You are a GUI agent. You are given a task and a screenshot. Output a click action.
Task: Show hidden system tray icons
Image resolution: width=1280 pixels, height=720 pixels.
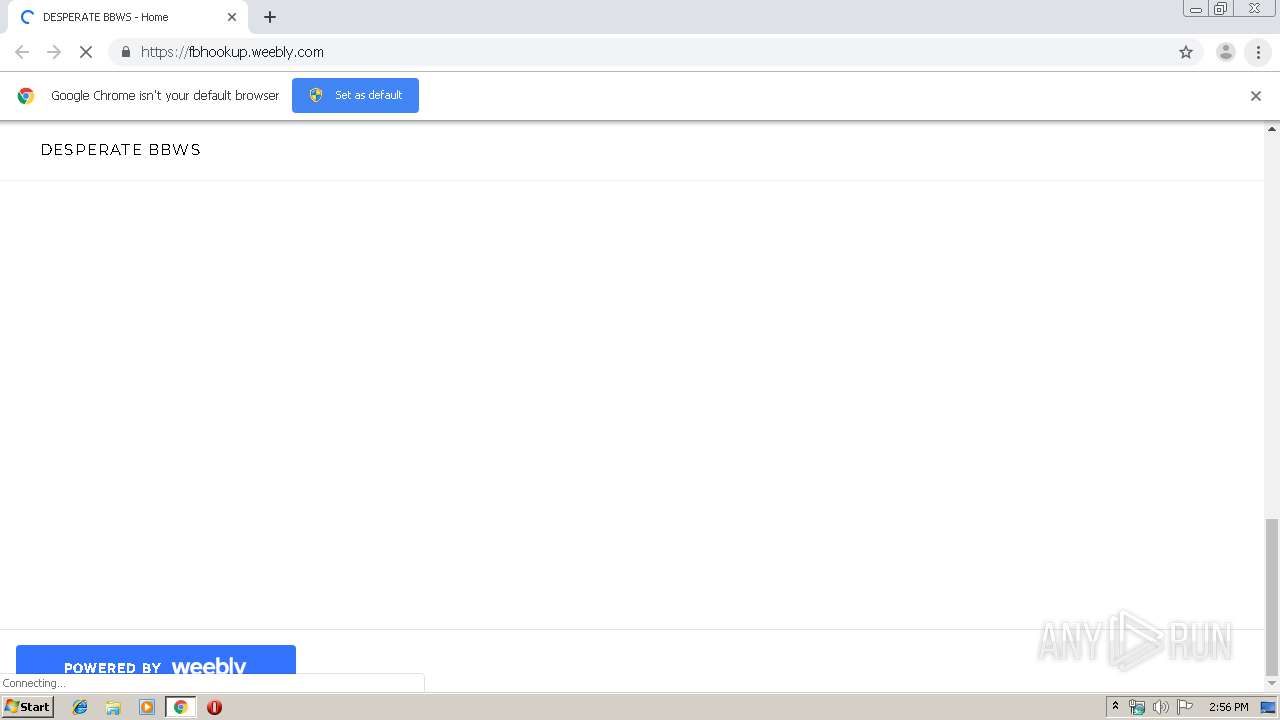[x=1115, y=707]
